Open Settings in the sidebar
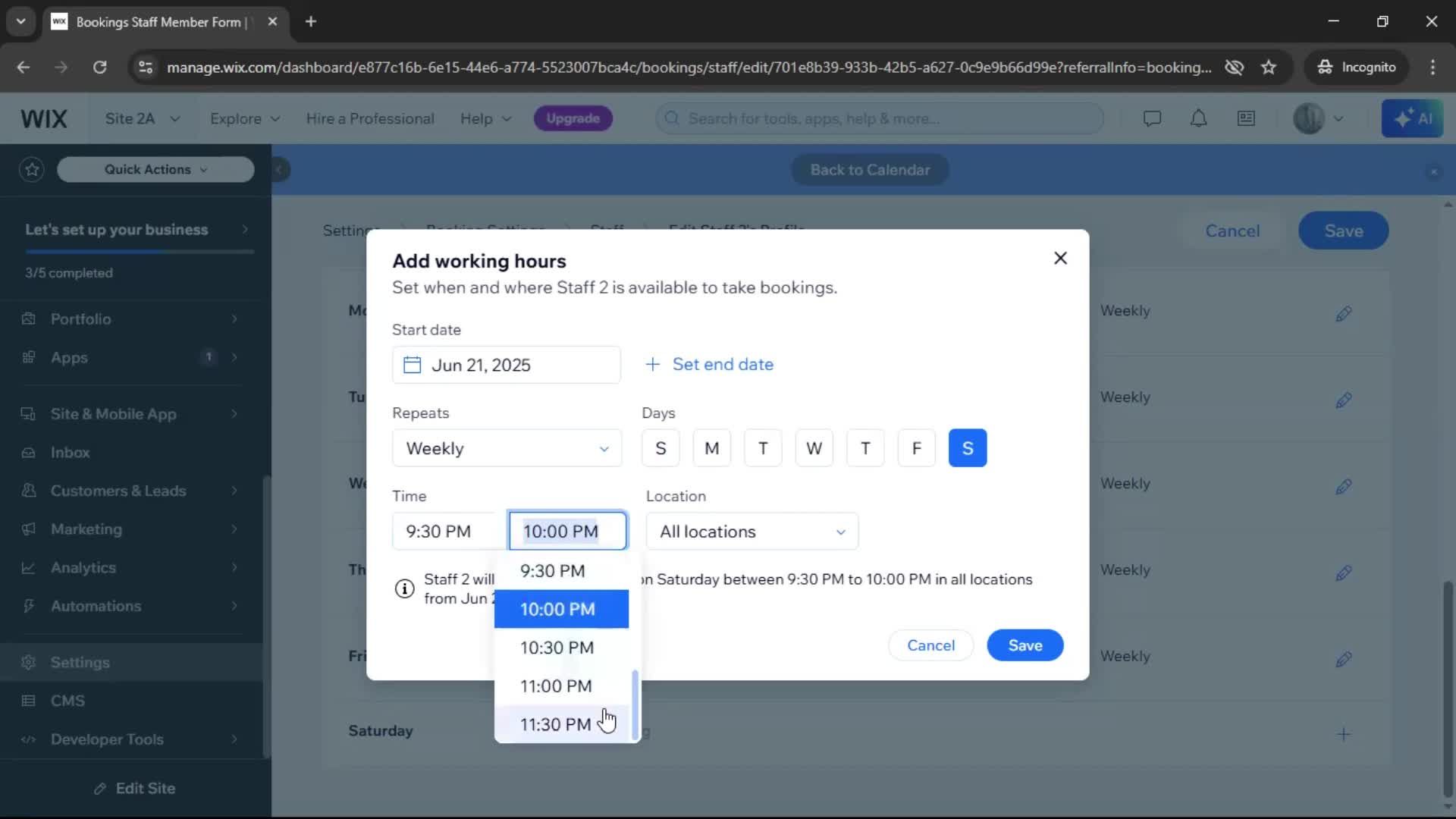The width and height of the screenshot is (1456, 819). tap(130, 662)
